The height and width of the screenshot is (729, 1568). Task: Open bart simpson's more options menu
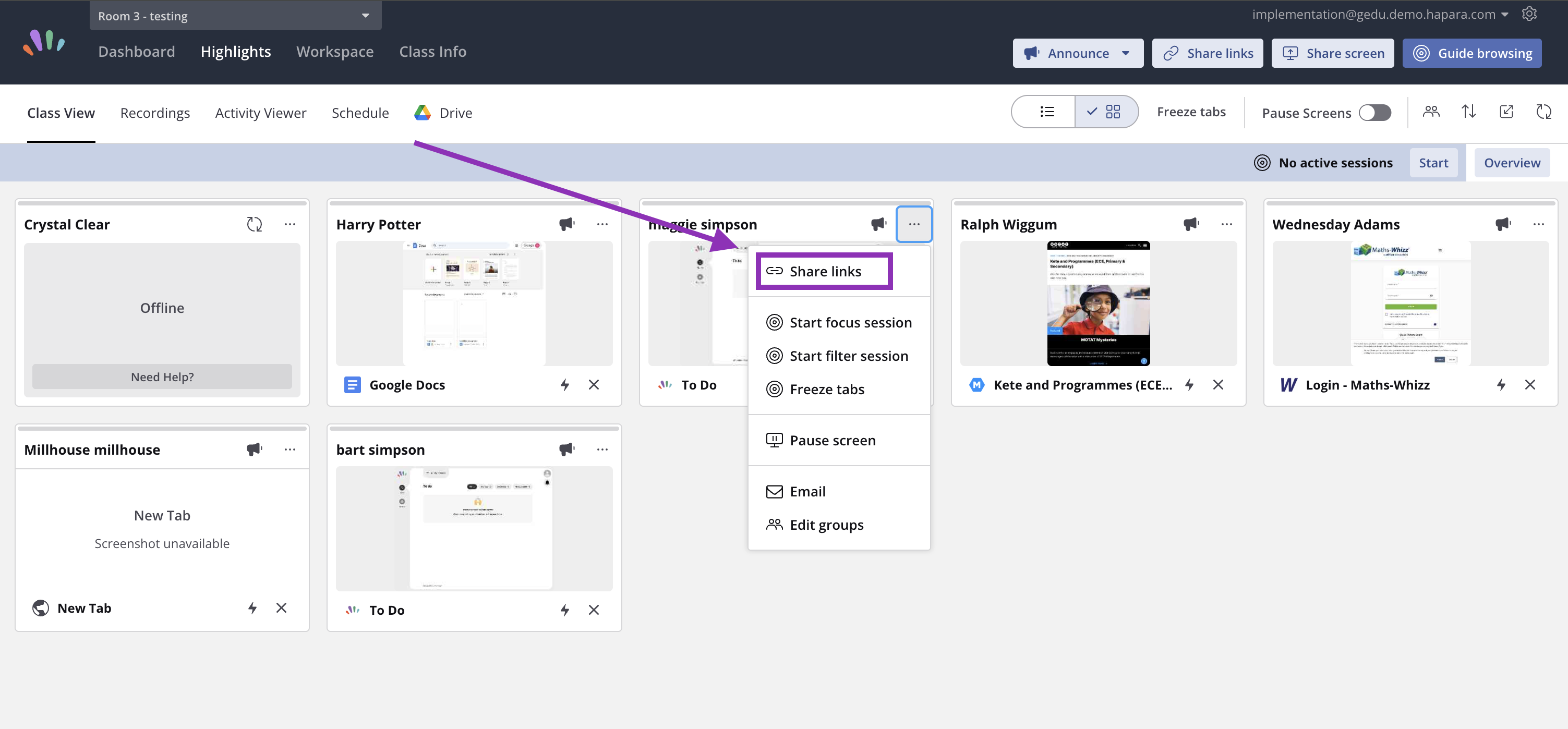pyautogui.click(x=602, y=449)
